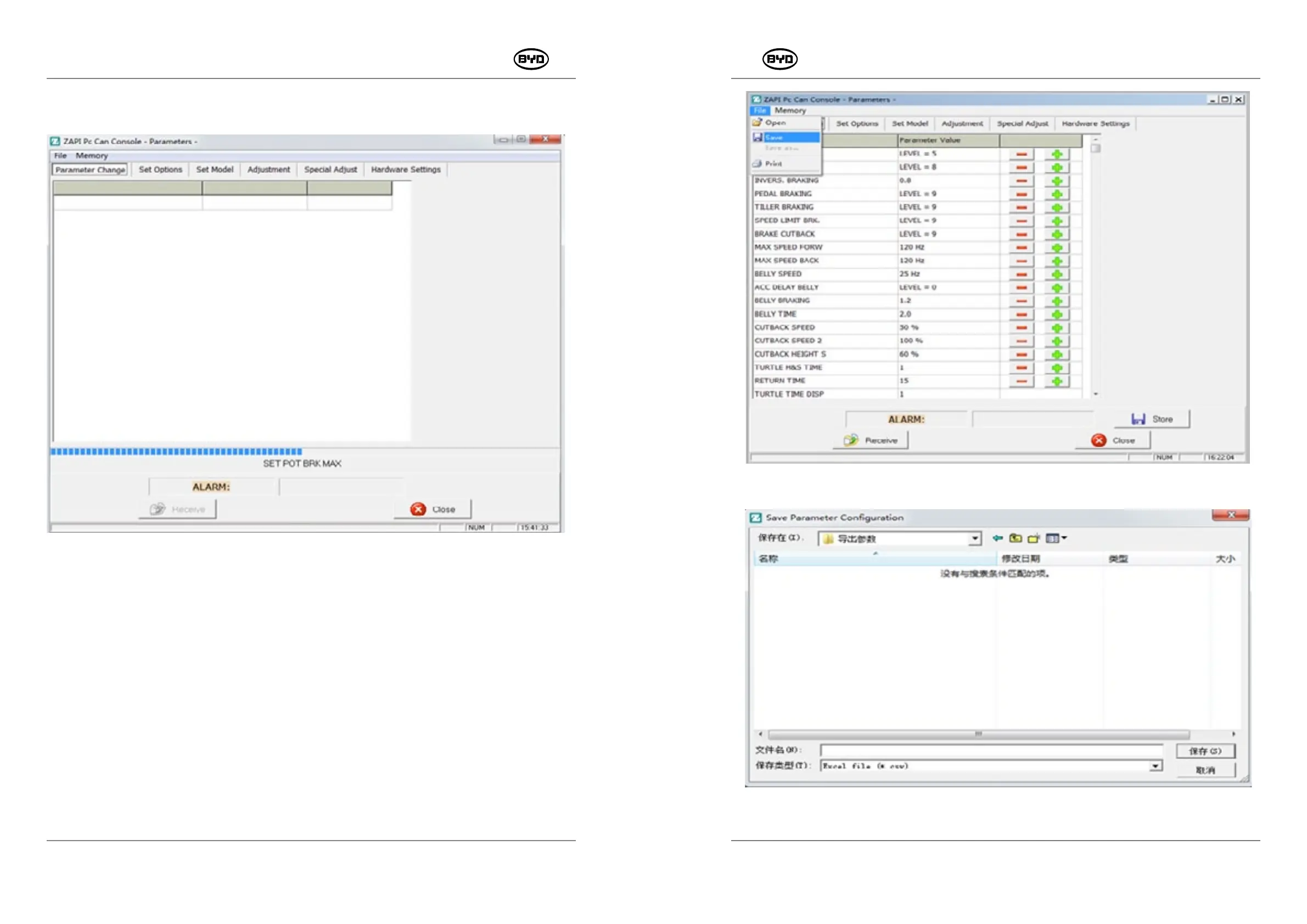The image size is (1307, 924).
Task: Click green plus for PEDAL BRAKING
Action: pos(1057,194)
